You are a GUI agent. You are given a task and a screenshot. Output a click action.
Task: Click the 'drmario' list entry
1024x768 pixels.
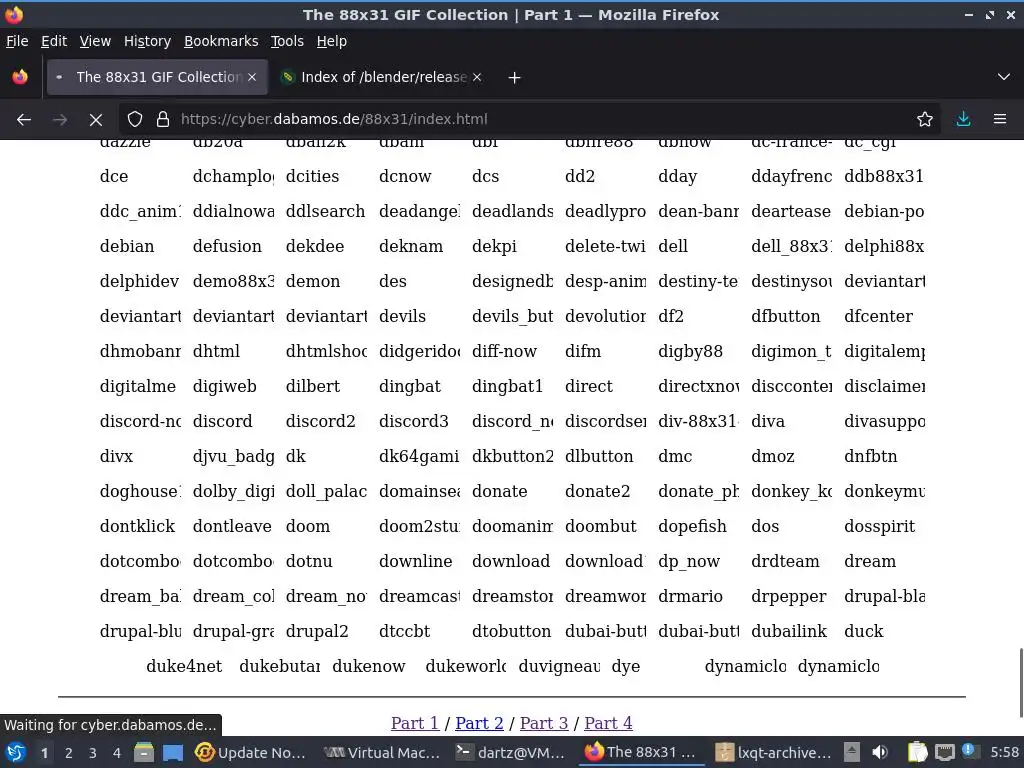click(690, 596)
